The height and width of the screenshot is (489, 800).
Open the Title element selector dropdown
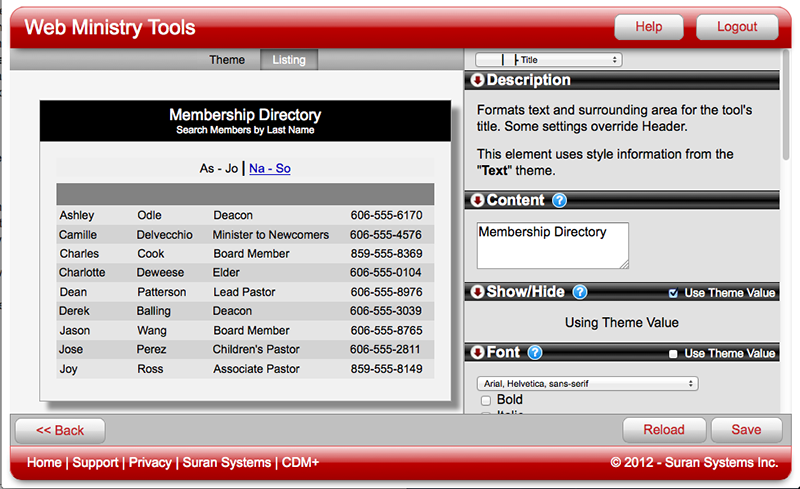click(x=548, y=60)
